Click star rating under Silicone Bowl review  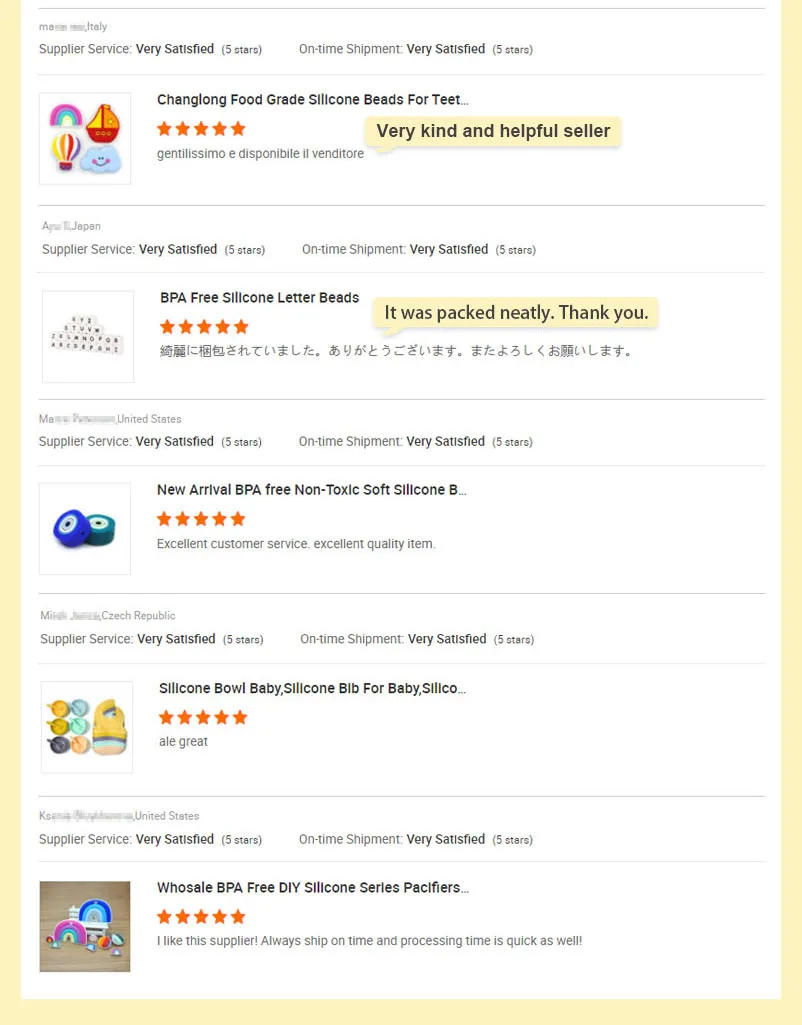[203, 718]
